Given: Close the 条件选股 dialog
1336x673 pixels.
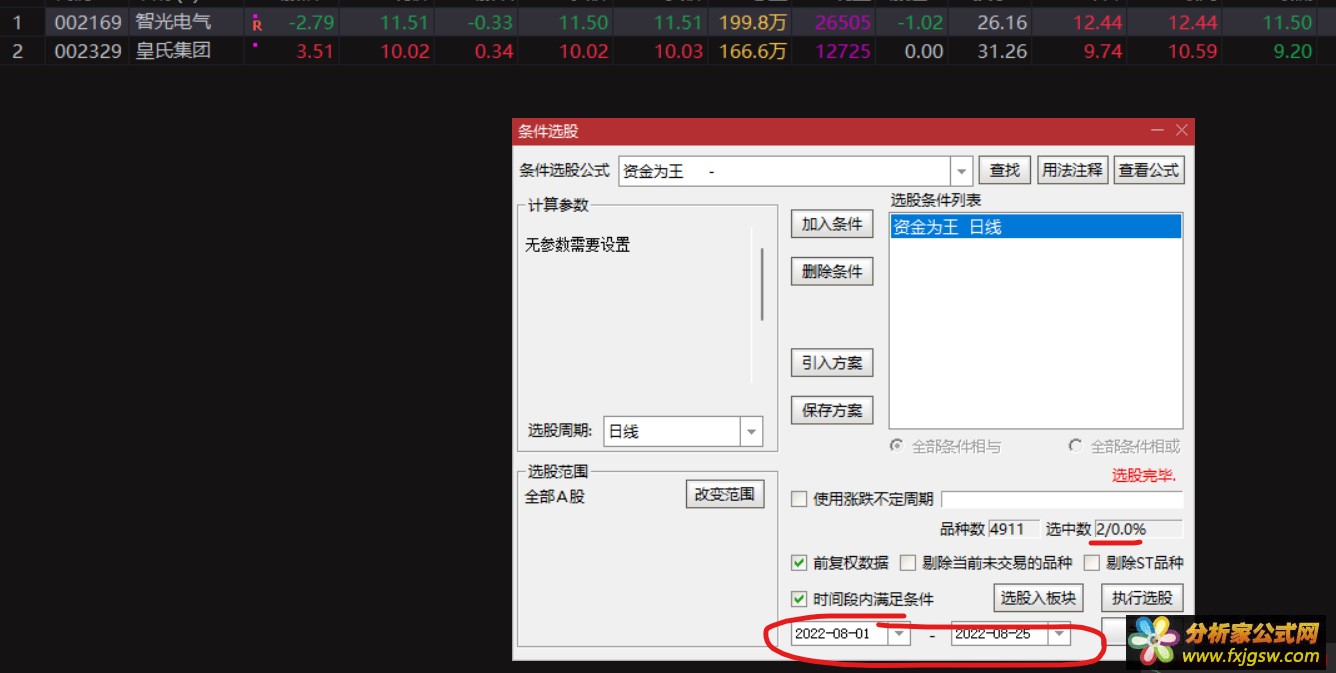Looking at the screenshot, I should [1181, 131].
